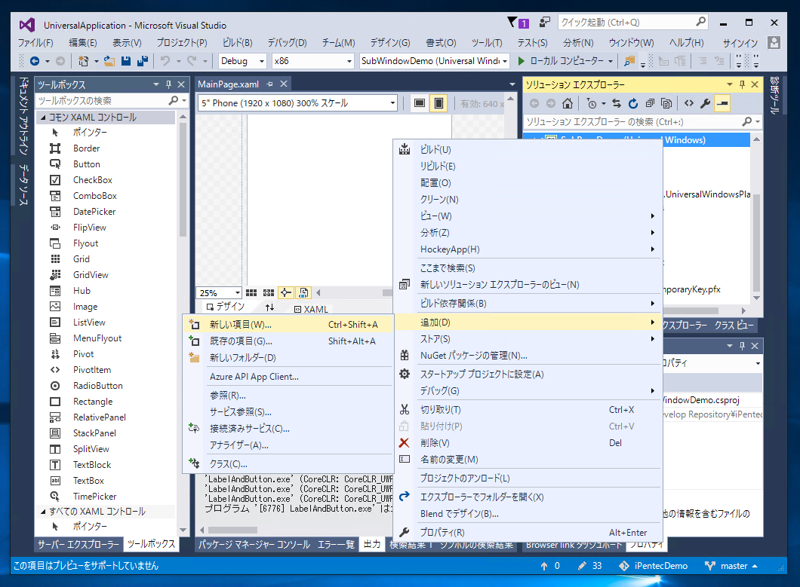Click the Sync with Active Document icon
Screen dimensions: 800x587
point(616,104)
